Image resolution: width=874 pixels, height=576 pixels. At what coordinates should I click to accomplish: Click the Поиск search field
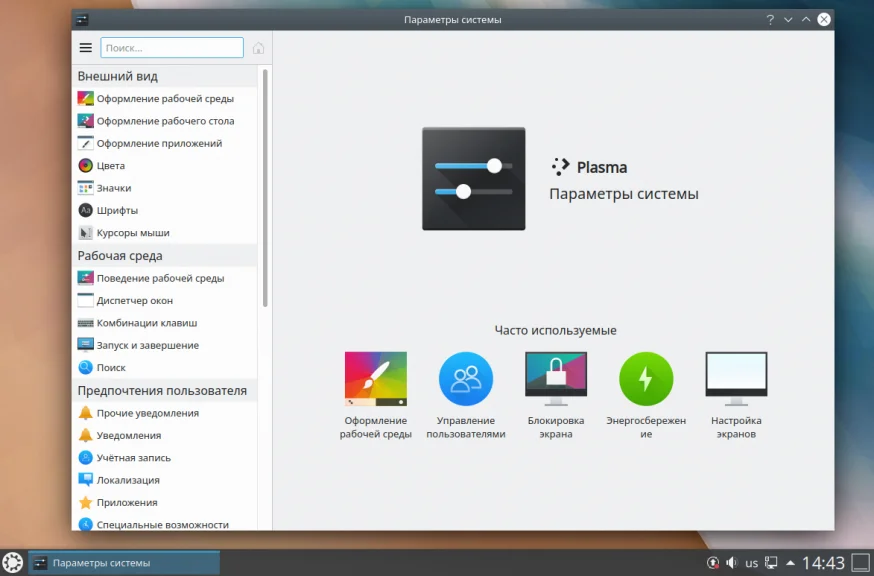(172, 48)
